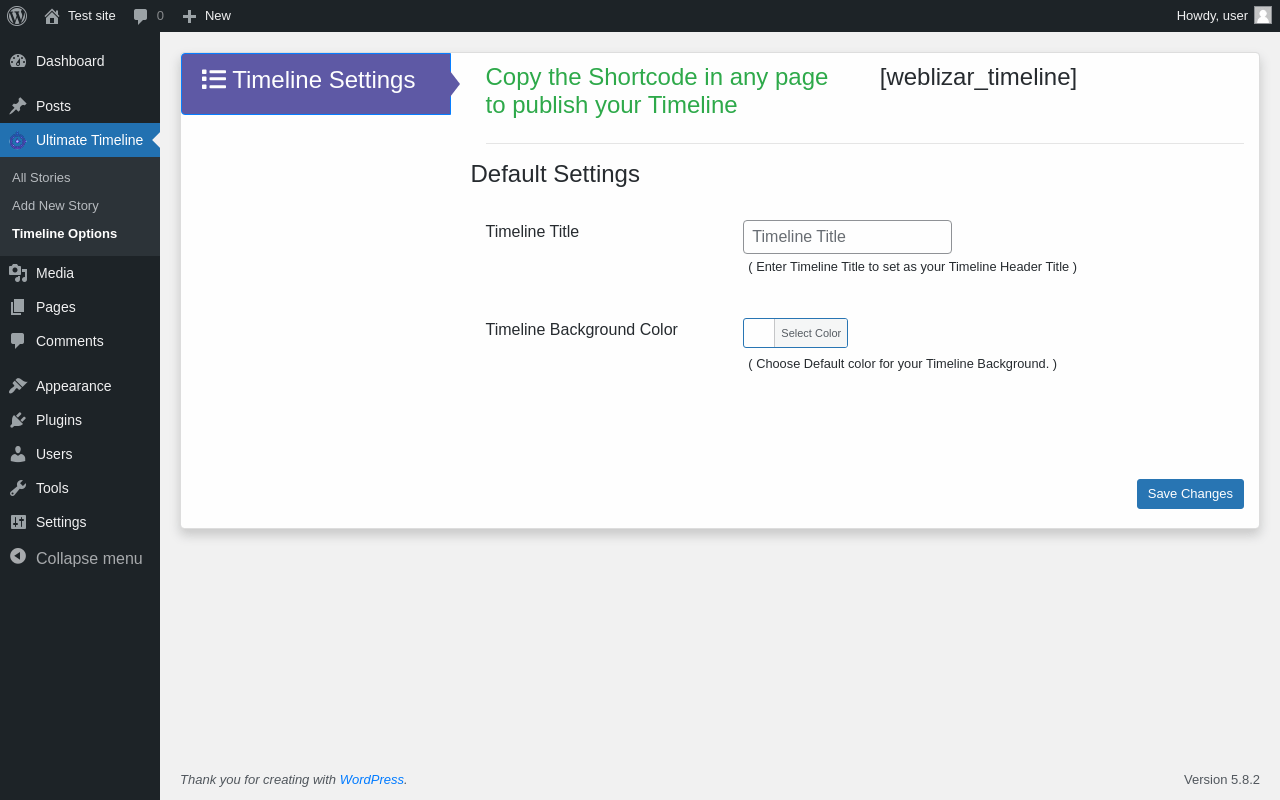Click the Pages sidebar icon
Image resolution: width=1280 pixels, height=800 pixels.
(18, 307)
